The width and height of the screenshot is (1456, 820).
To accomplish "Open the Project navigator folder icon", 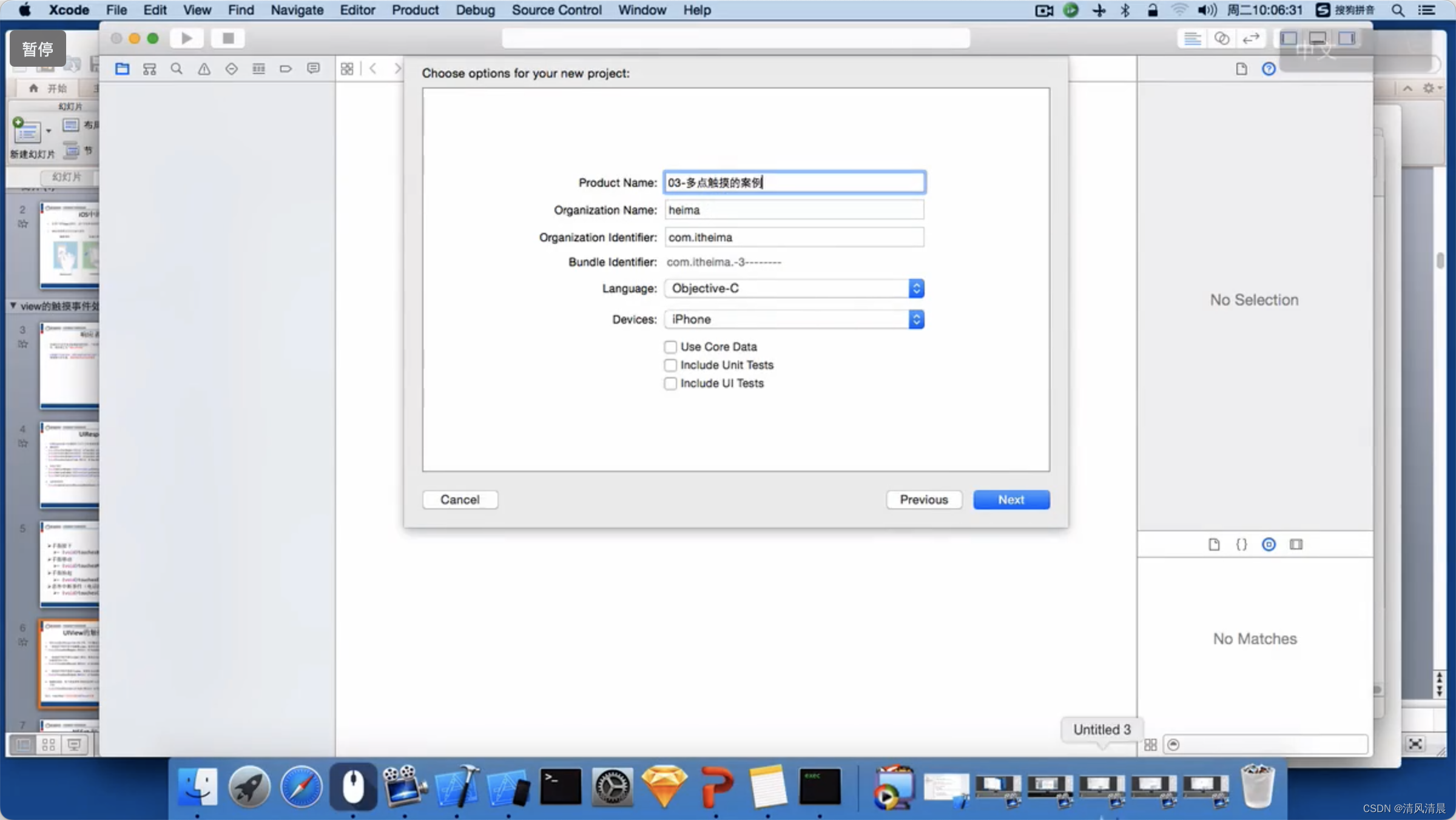I will point(122,69).
